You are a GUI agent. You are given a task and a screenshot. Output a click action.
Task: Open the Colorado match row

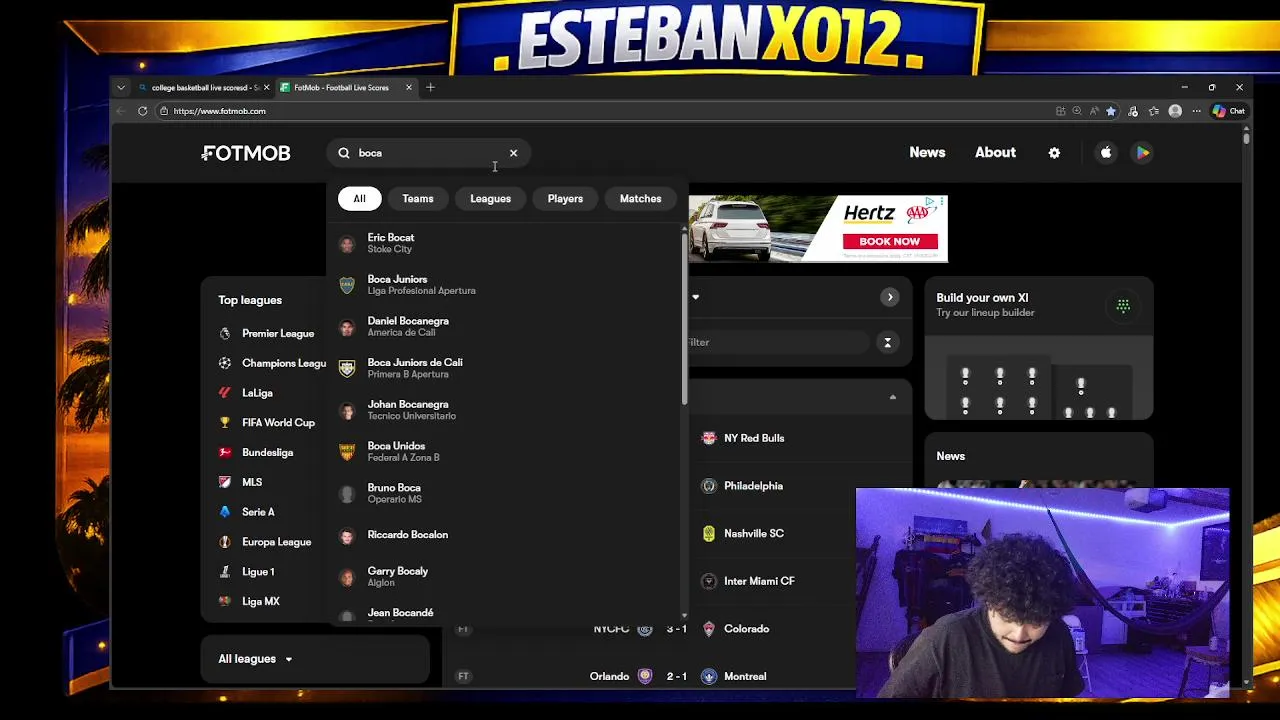(x=677, y=629)
